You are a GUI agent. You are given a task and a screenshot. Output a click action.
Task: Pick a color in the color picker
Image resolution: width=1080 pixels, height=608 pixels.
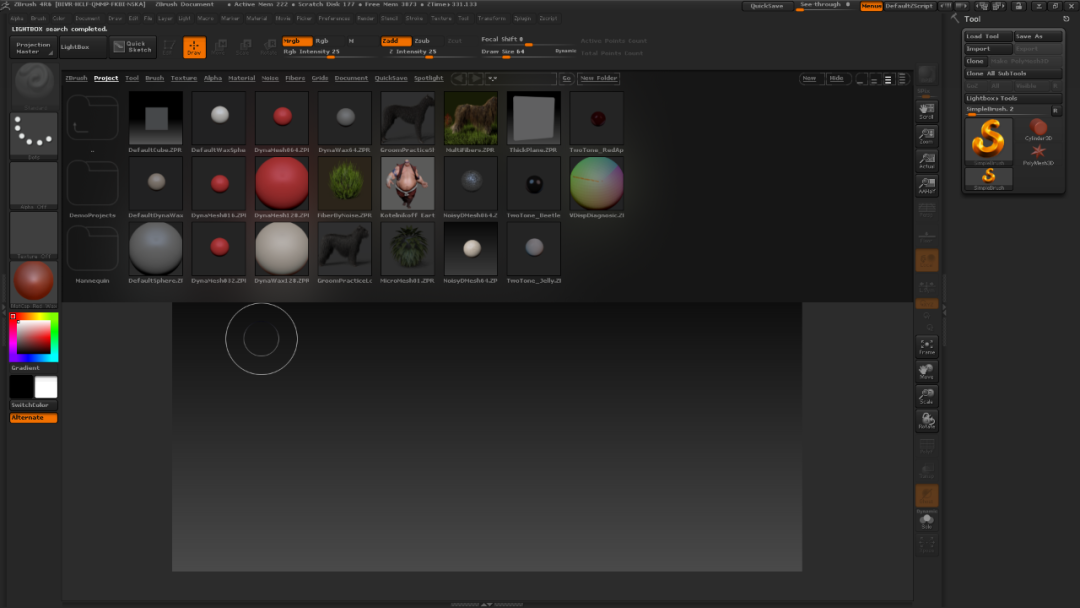coord(33,337)
